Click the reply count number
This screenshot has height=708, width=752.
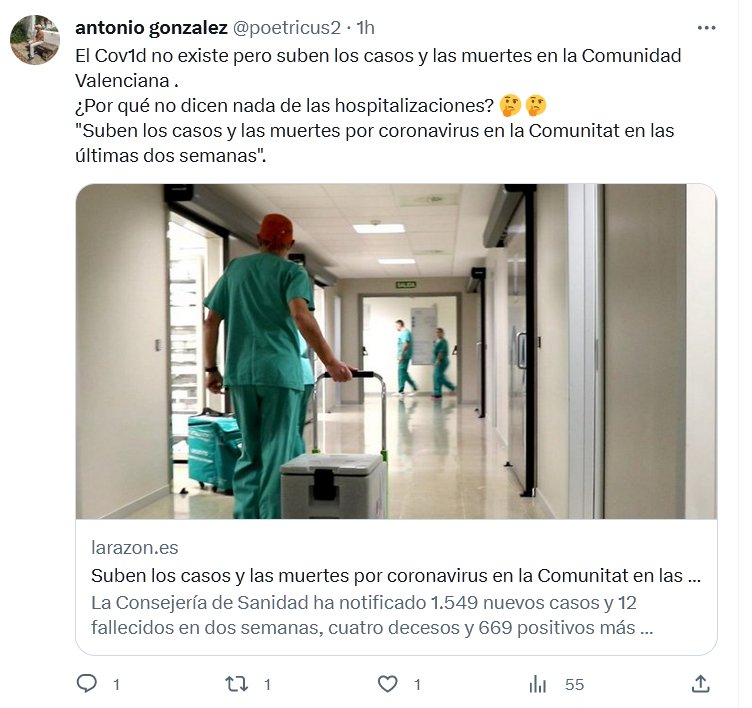click(116, 684)
